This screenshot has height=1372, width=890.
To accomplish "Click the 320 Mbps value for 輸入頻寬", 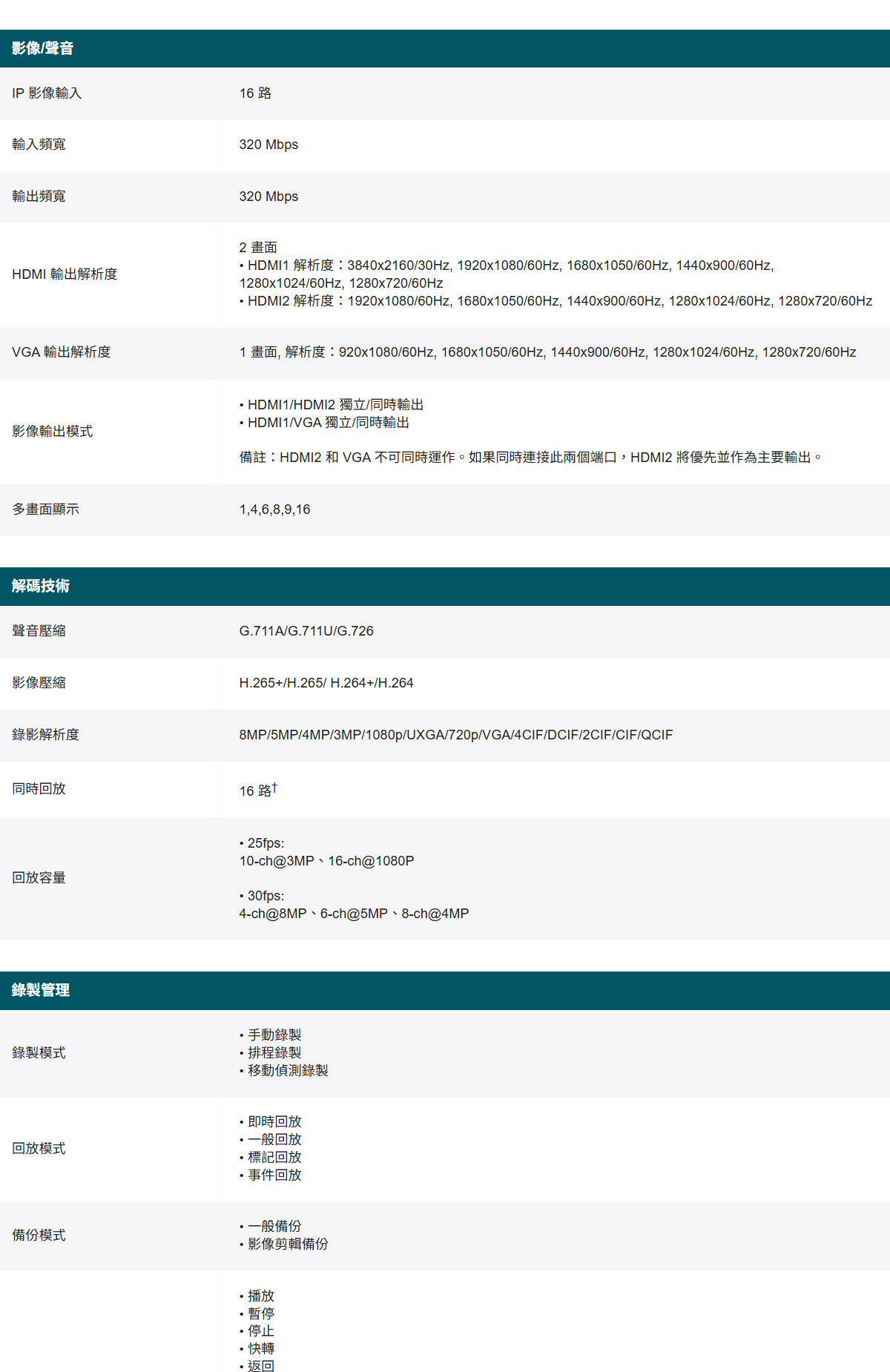I will point(268,145).
